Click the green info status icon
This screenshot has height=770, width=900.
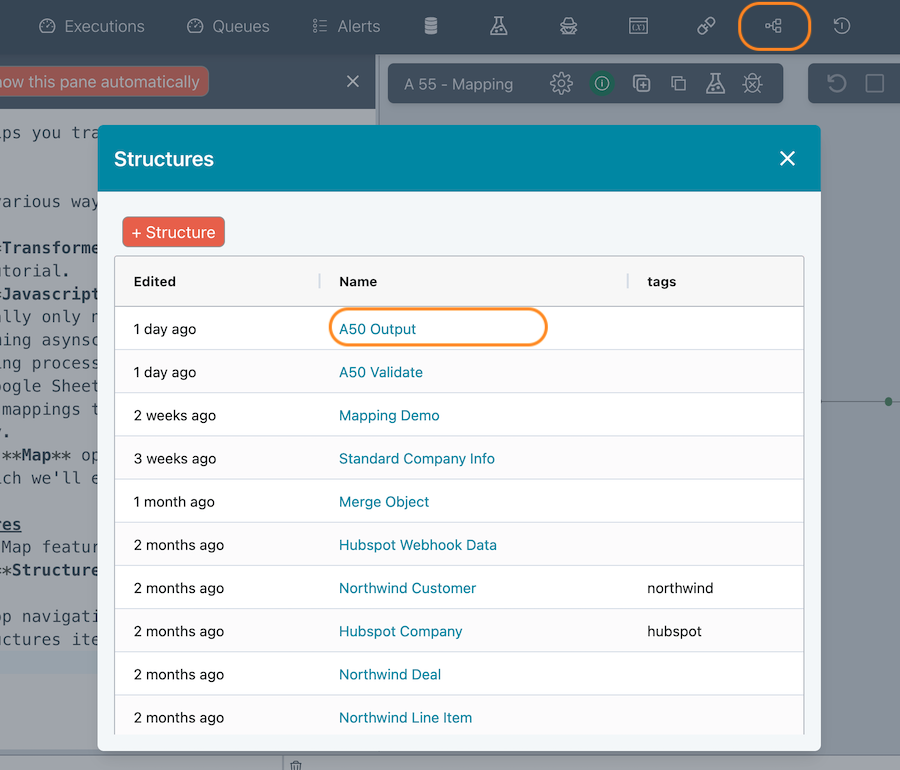(x=602, y=84)
